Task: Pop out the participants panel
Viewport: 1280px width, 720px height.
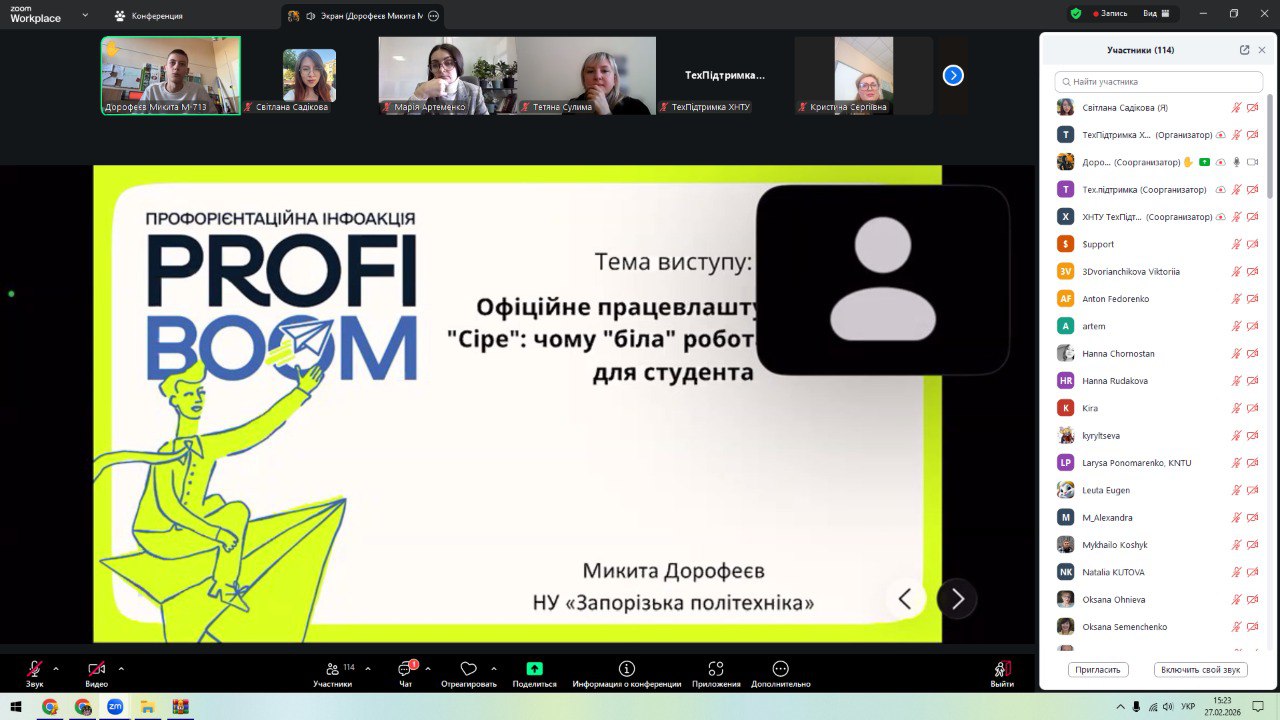Action: [x=1244, y=50]
